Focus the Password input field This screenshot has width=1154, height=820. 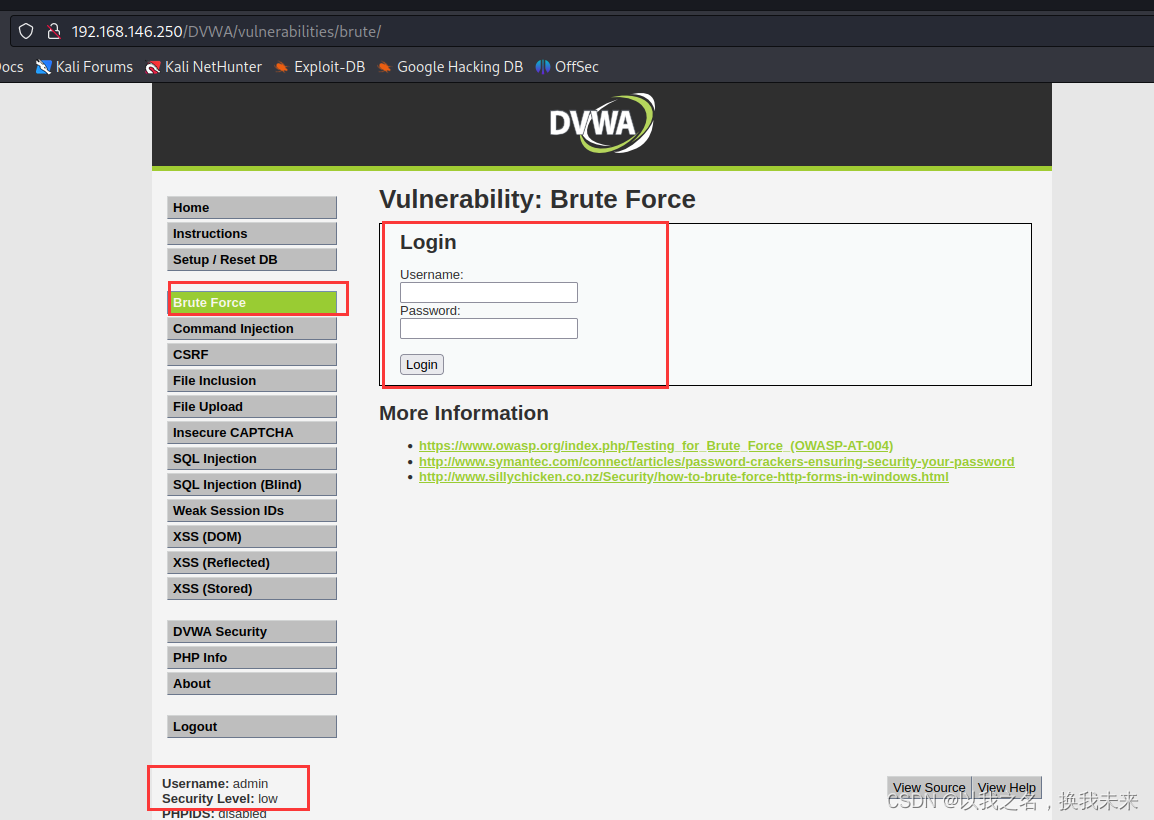pos(489,328)
